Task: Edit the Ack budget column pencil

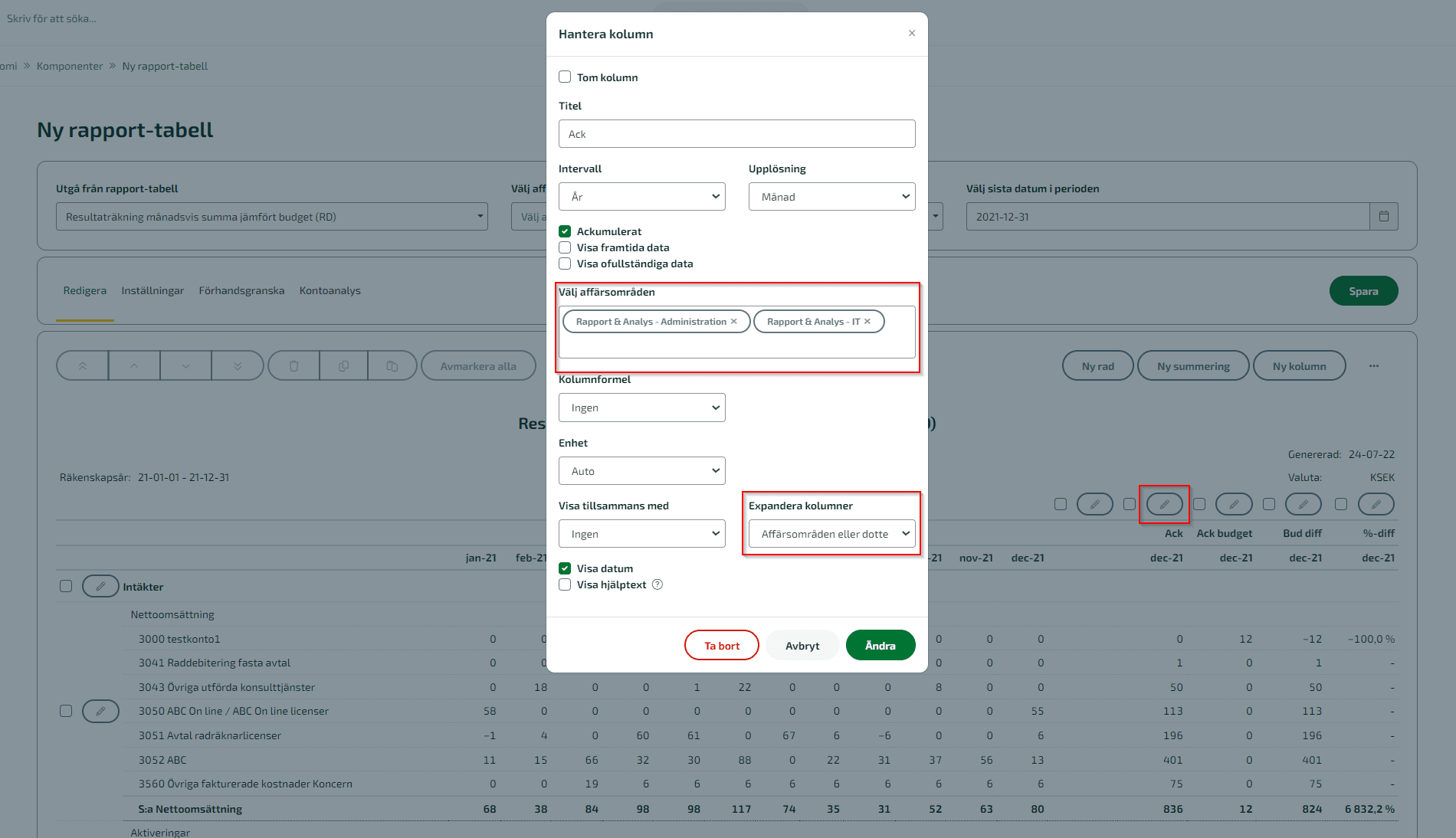Action: [1234, 504]
